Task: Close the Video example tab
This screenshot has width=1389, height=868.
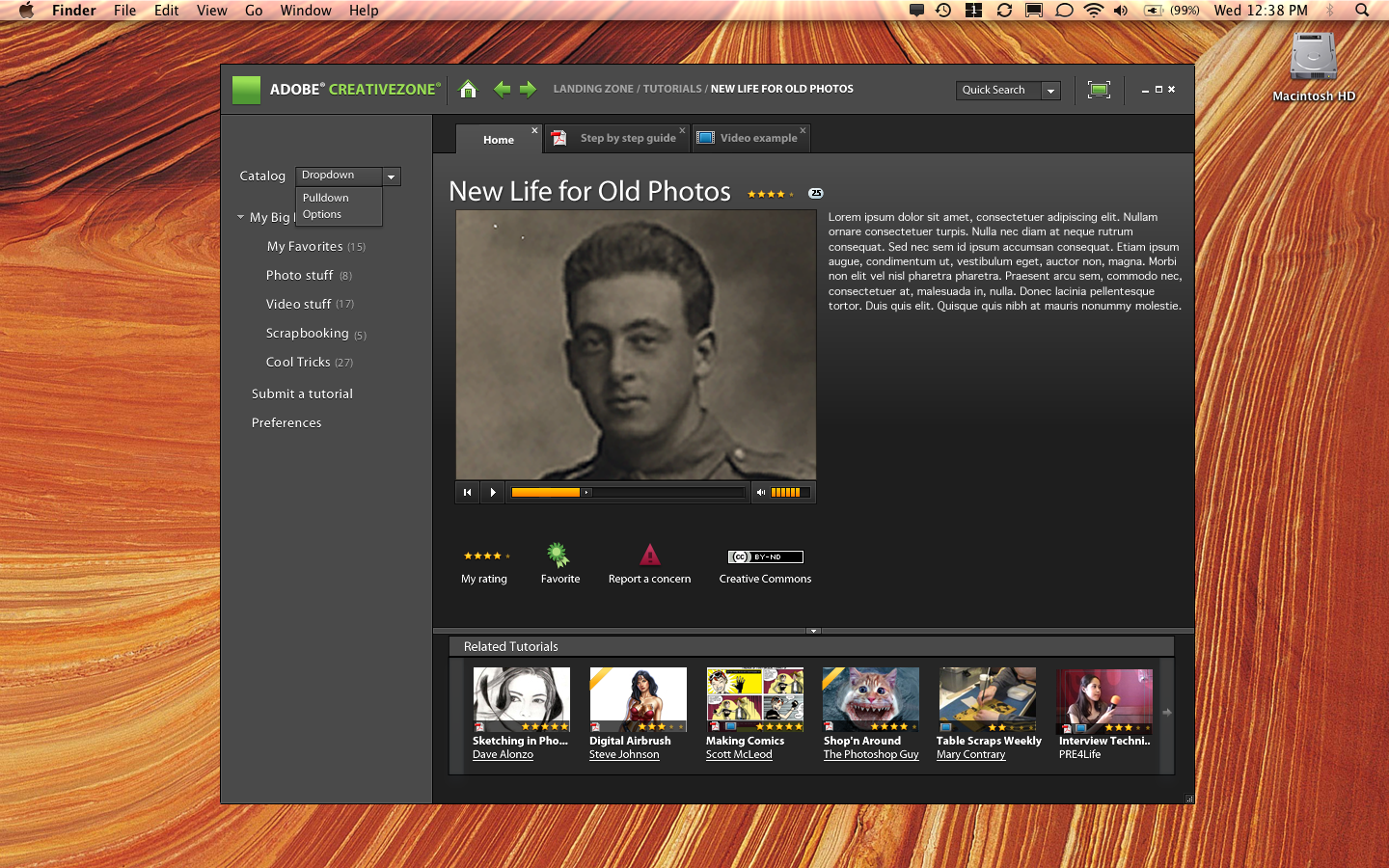Action: pyautogui.click(x=803, y=131)
